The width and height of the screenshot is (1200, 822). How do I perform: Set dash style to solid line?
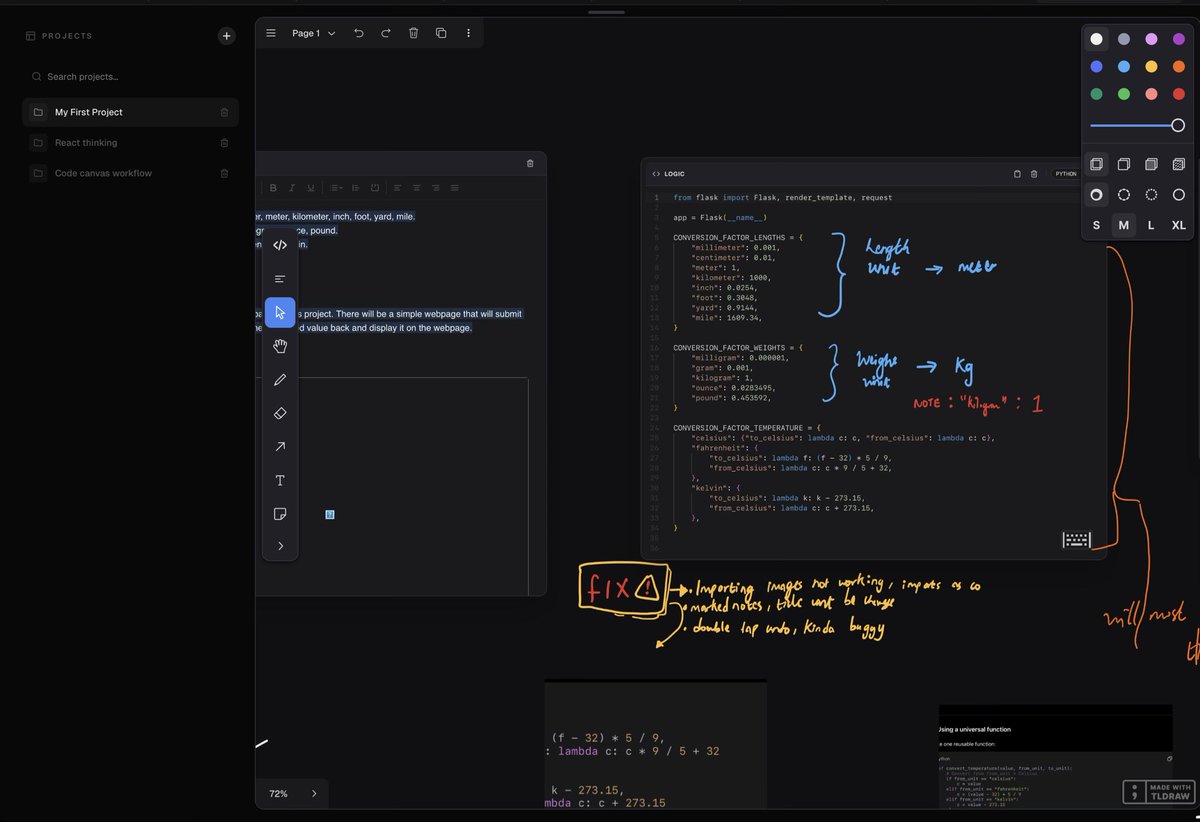[1178, 195]
